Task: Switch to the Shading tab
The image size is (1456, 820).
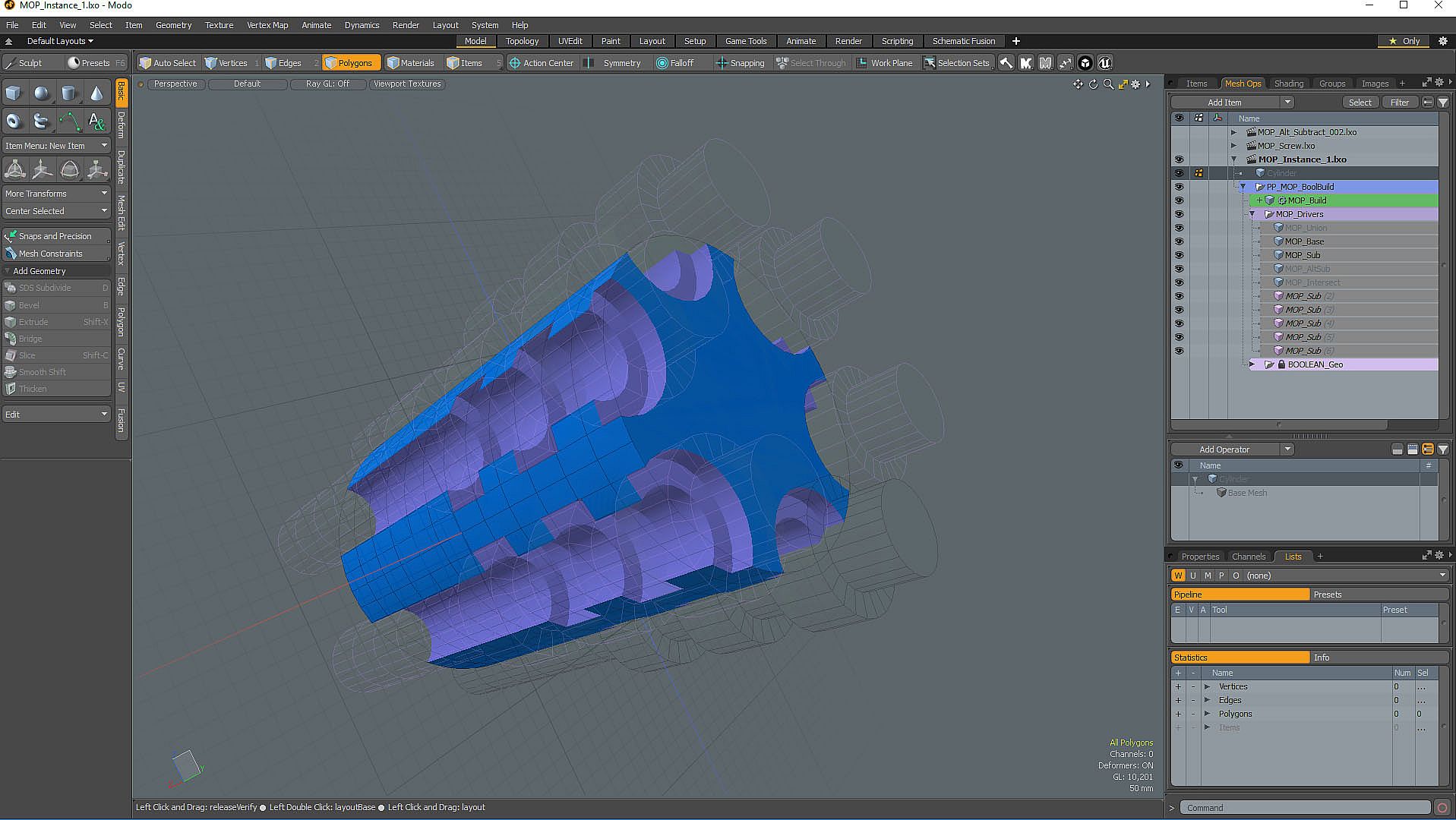Action: [1288, 84]
